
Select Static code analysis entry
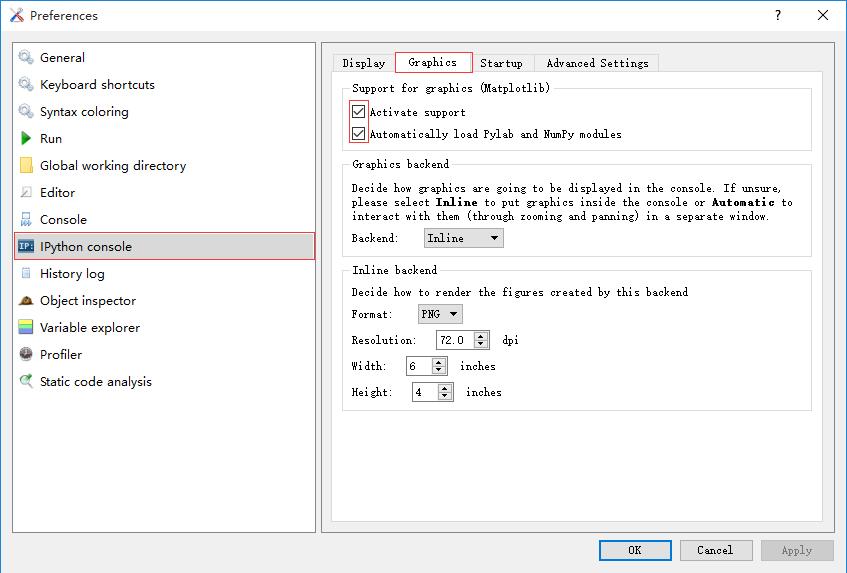(164, 381)
